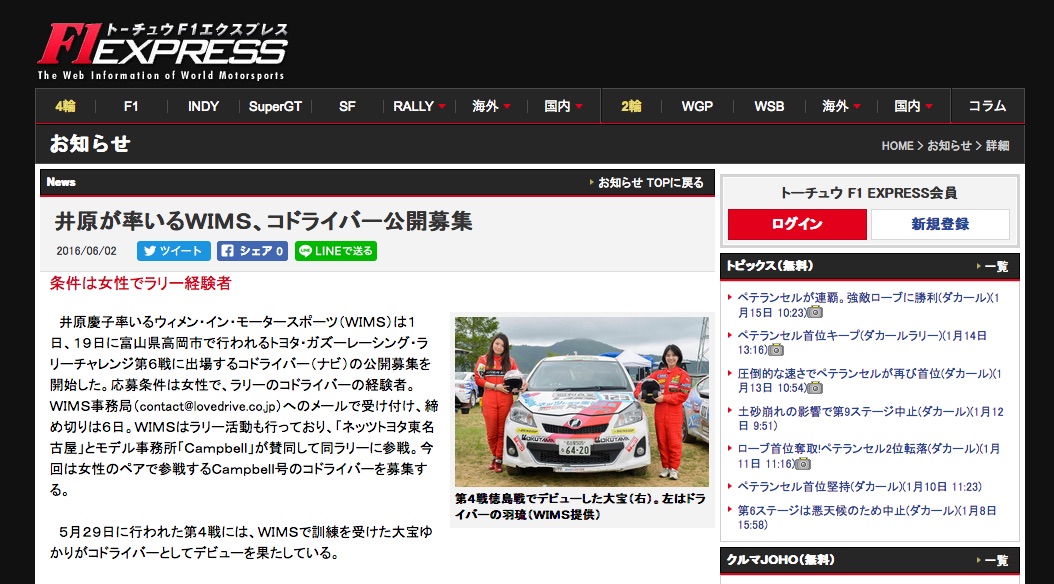Open トピックス 一覧 link
Viewport: 1054px width, 584px height.
click(996, 267)
